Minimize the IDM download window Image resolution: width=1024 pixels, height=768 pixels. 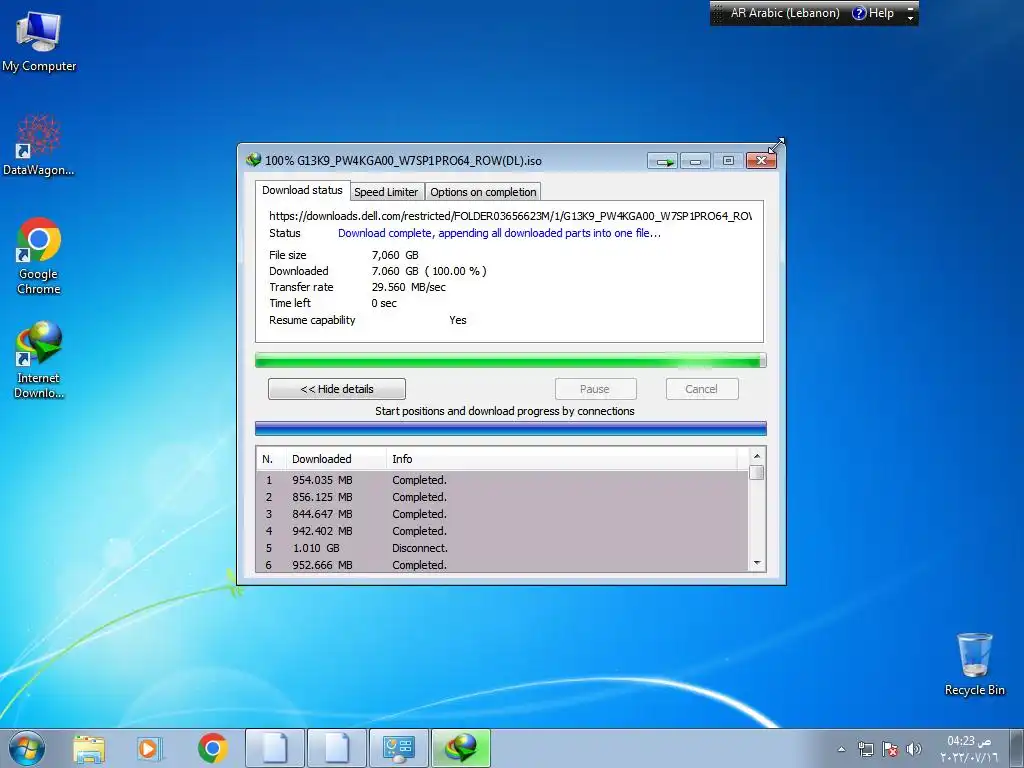coord(696,161)
